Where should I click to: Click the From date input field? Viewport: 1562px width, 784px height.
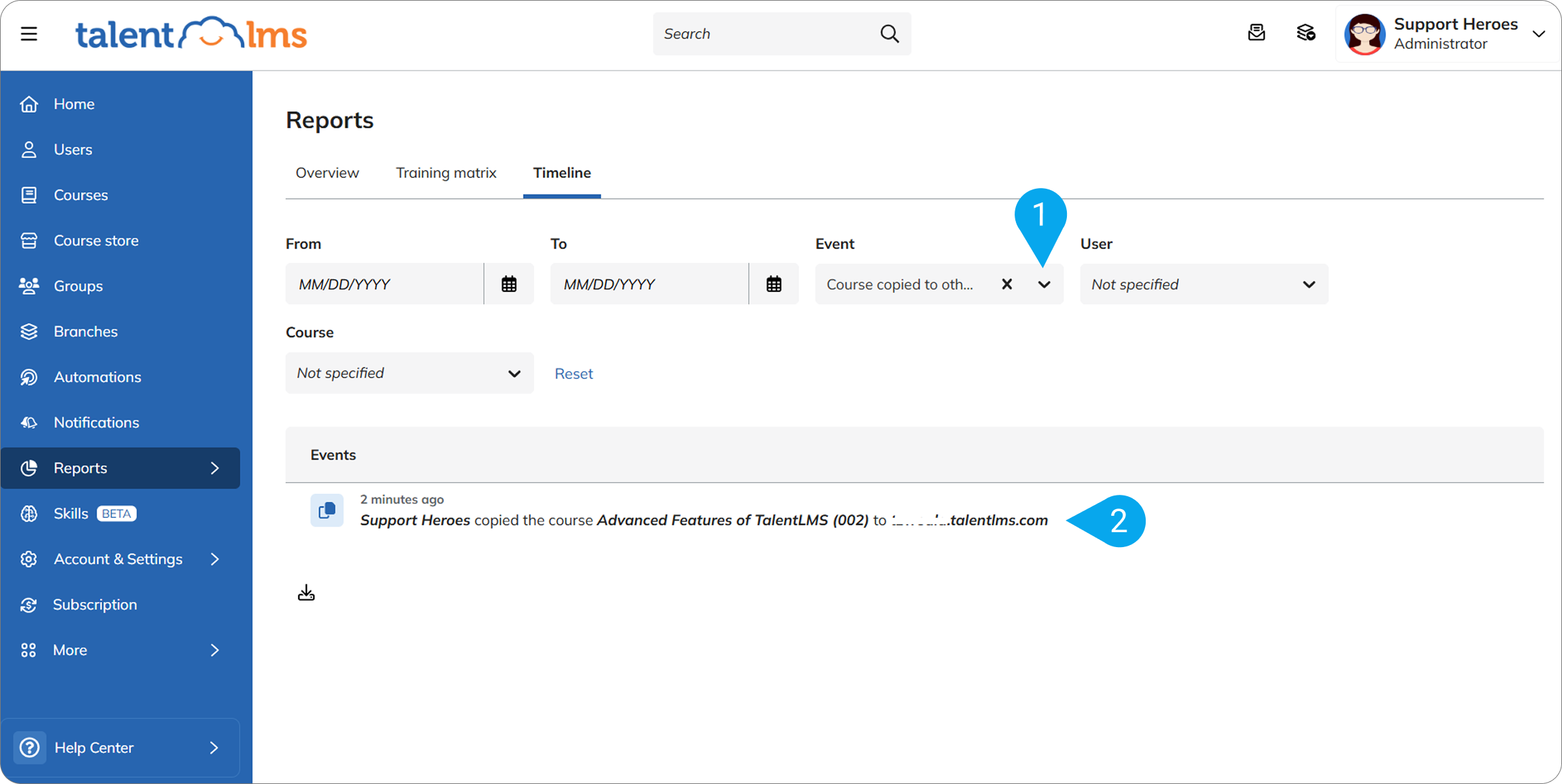[384, 284]
